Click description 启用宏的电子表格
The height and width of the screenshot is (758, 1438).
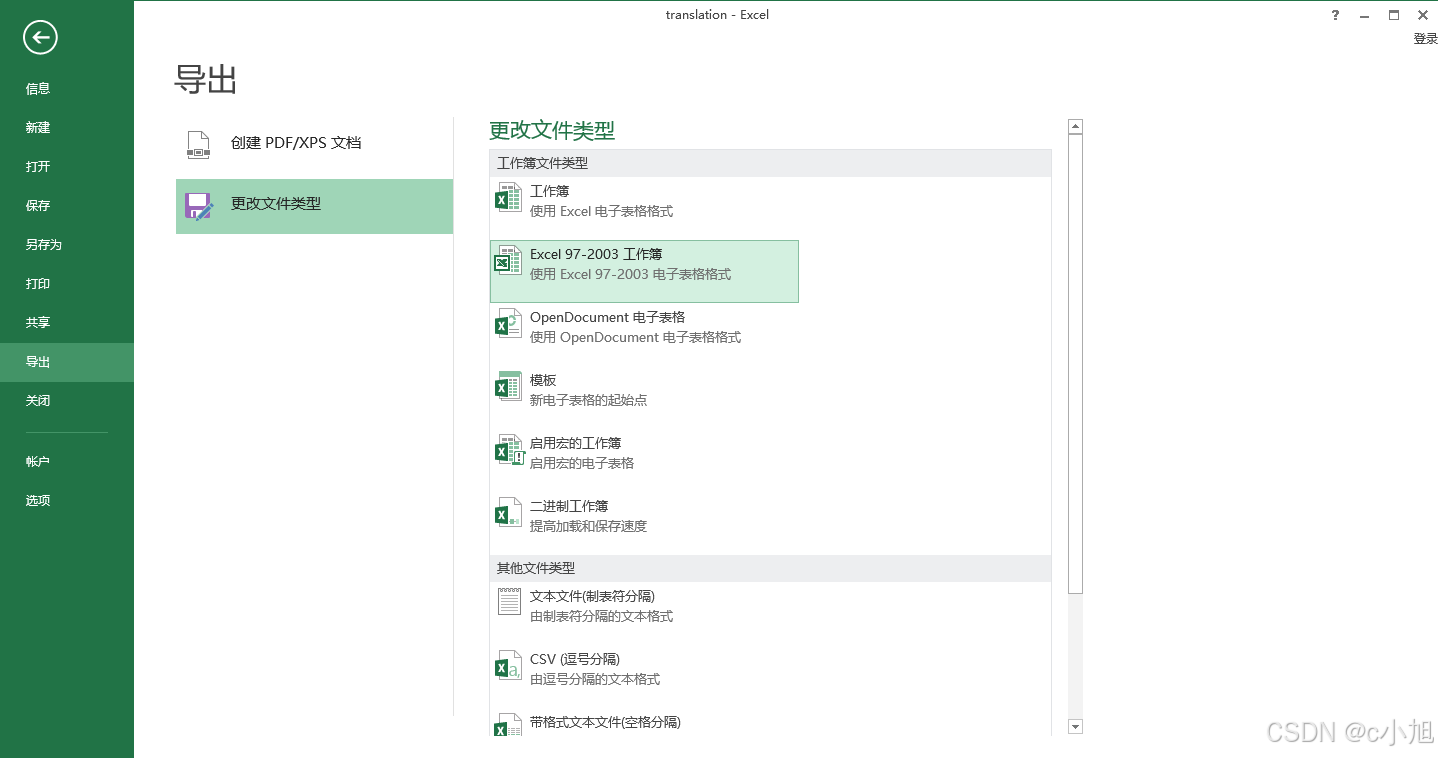[x=582, y=463]
